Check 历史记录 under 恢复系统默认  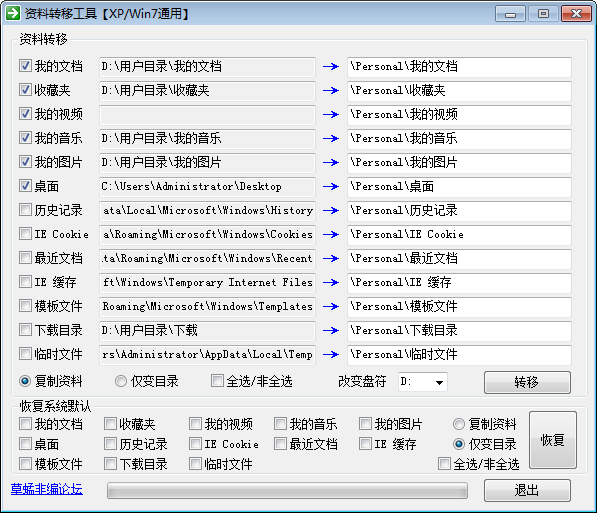point(110,444)
